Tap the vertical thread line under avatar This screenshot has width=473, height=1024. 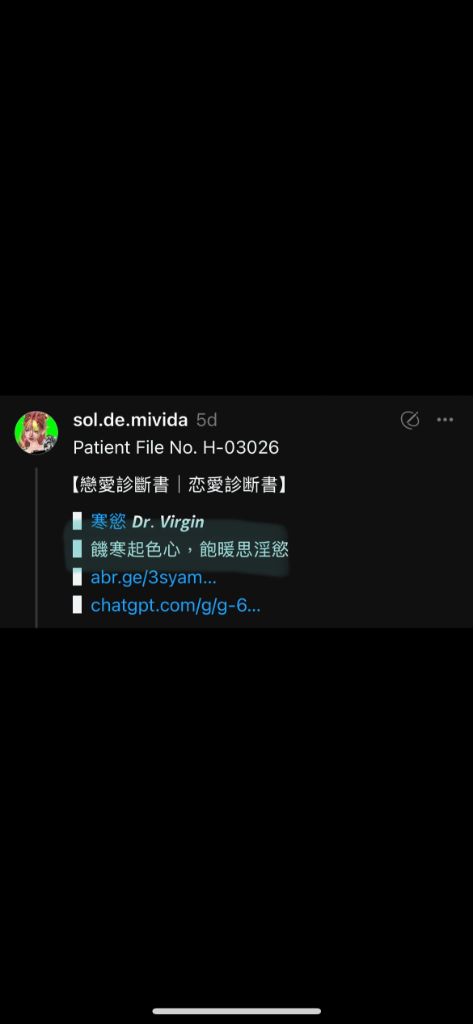pos(36,547)
